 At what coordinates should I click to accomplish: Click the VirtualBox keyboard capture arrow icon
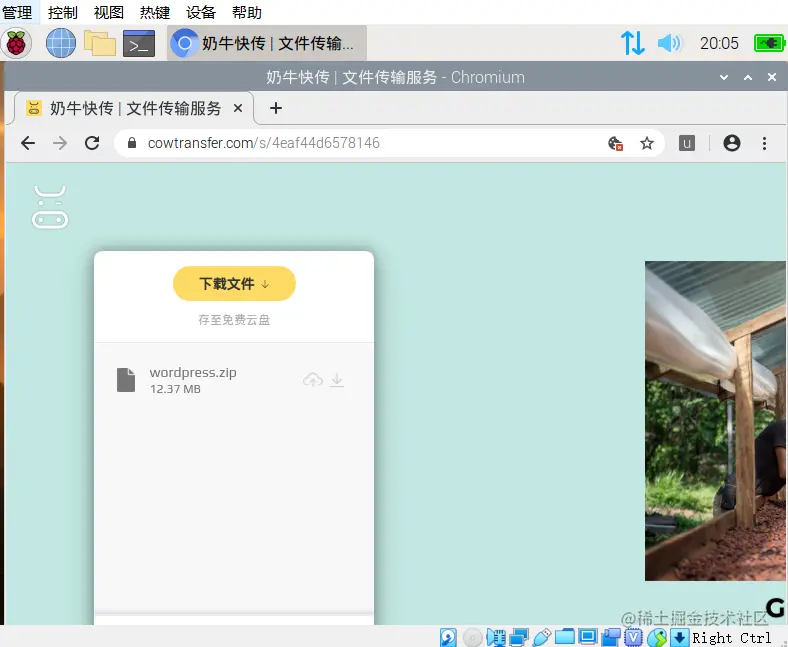click(x=679, y=637)
